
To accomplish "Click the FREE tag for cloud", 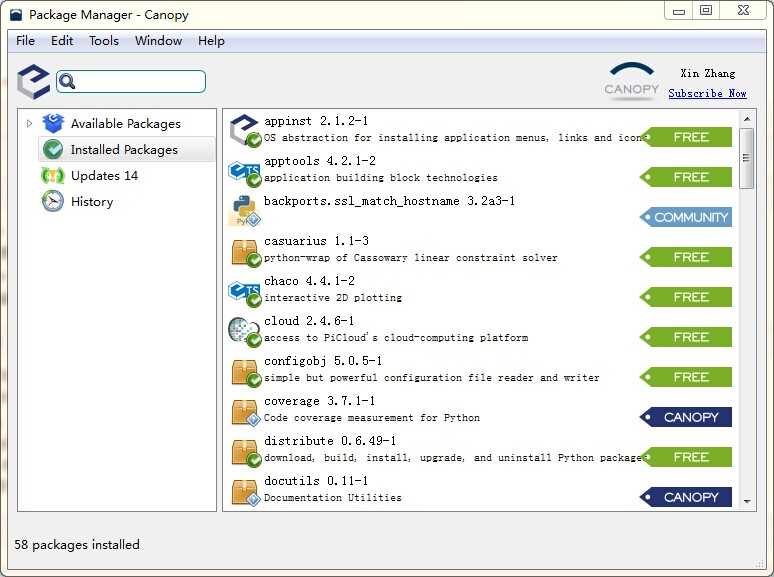I will click(x=686, y=337).
